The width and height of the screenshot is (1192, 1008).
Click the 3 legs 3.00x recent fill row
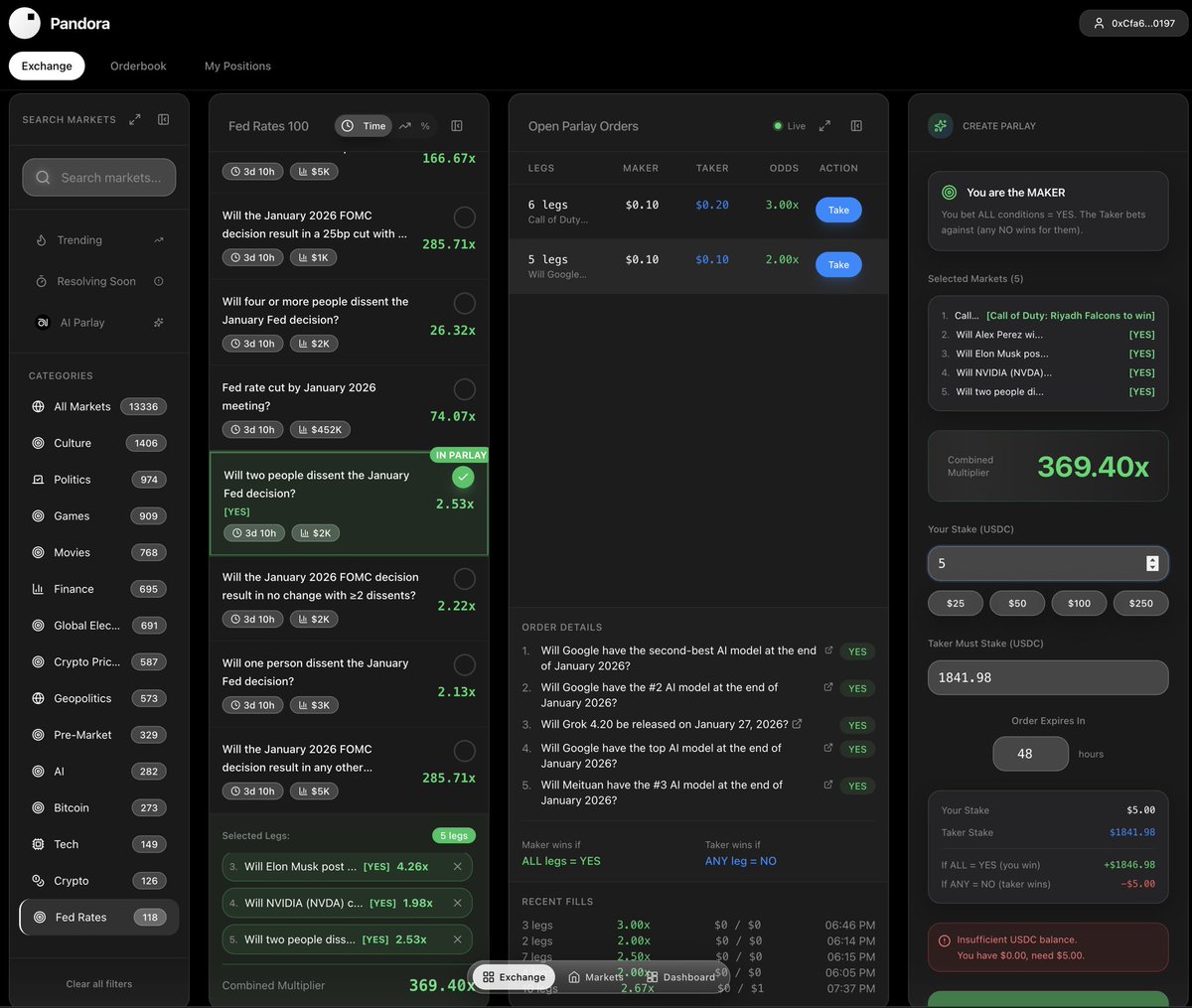[x=698, y=925]
